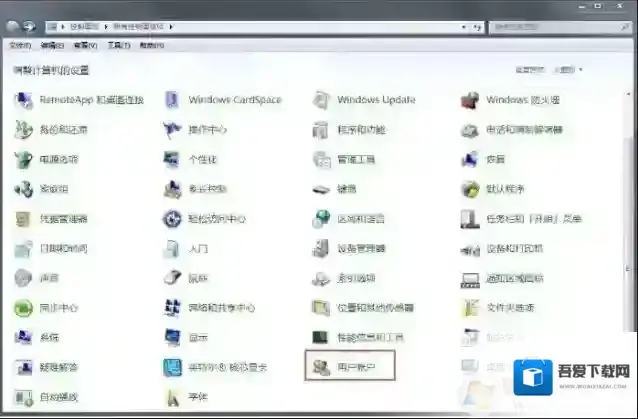Viewport: 638px width, 419px height.
Task: Open 任务栏和「开始」菜单 taskbar icon
Action: click(x=470, y=219)
